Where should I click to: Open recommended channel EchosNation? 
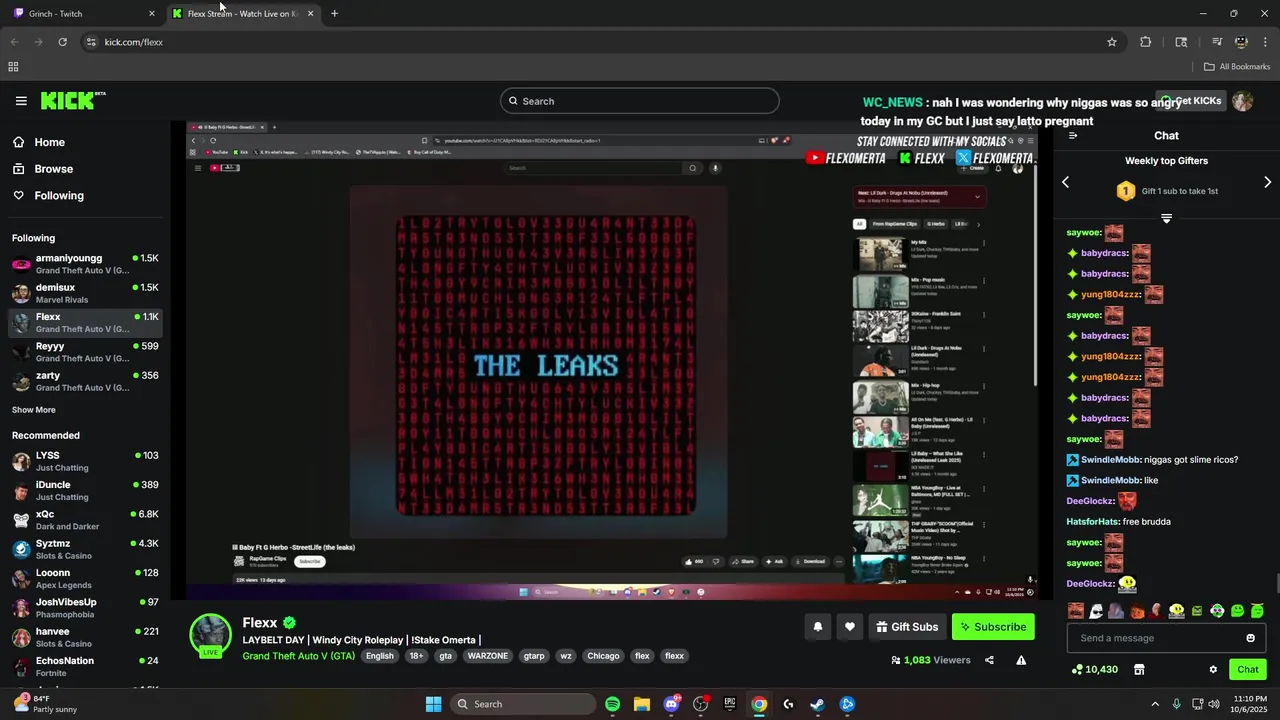click(x=85, y=666)
